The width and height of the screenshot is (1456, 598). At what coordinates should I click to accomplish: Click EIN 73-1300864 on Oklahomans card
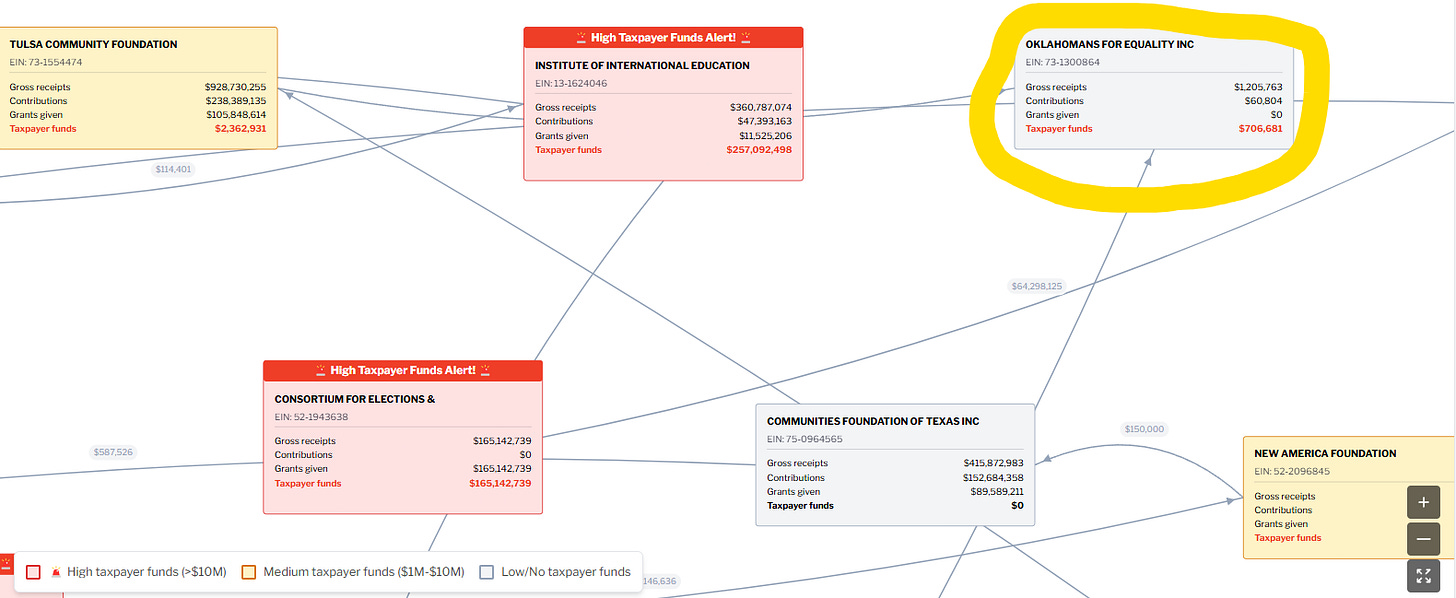(x=1062, y=62)
